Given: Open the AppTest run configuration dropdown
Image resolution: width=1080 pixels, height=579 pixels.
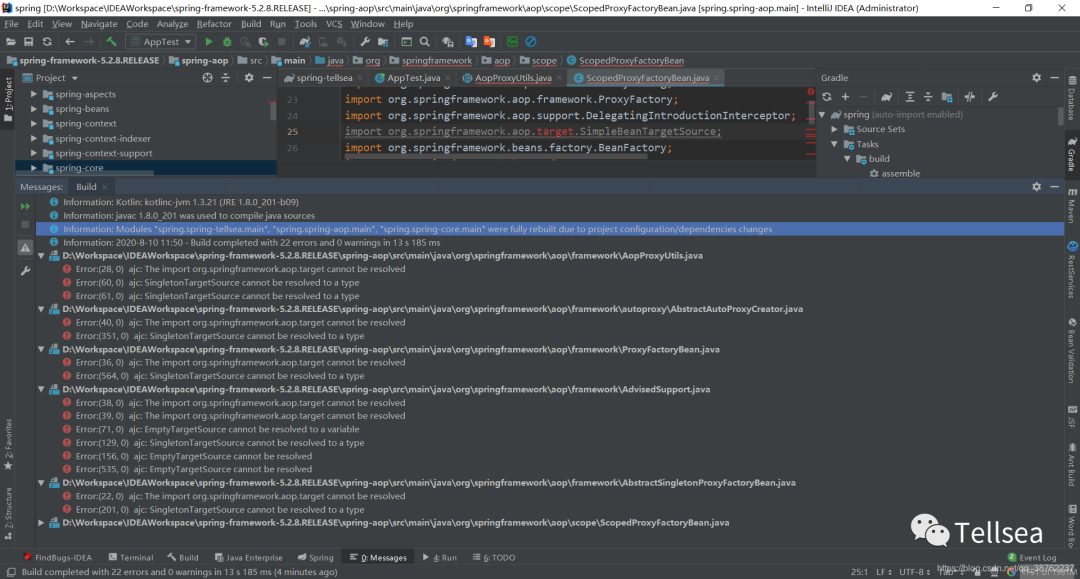Looking at the screenshot, I should (161, 42).
